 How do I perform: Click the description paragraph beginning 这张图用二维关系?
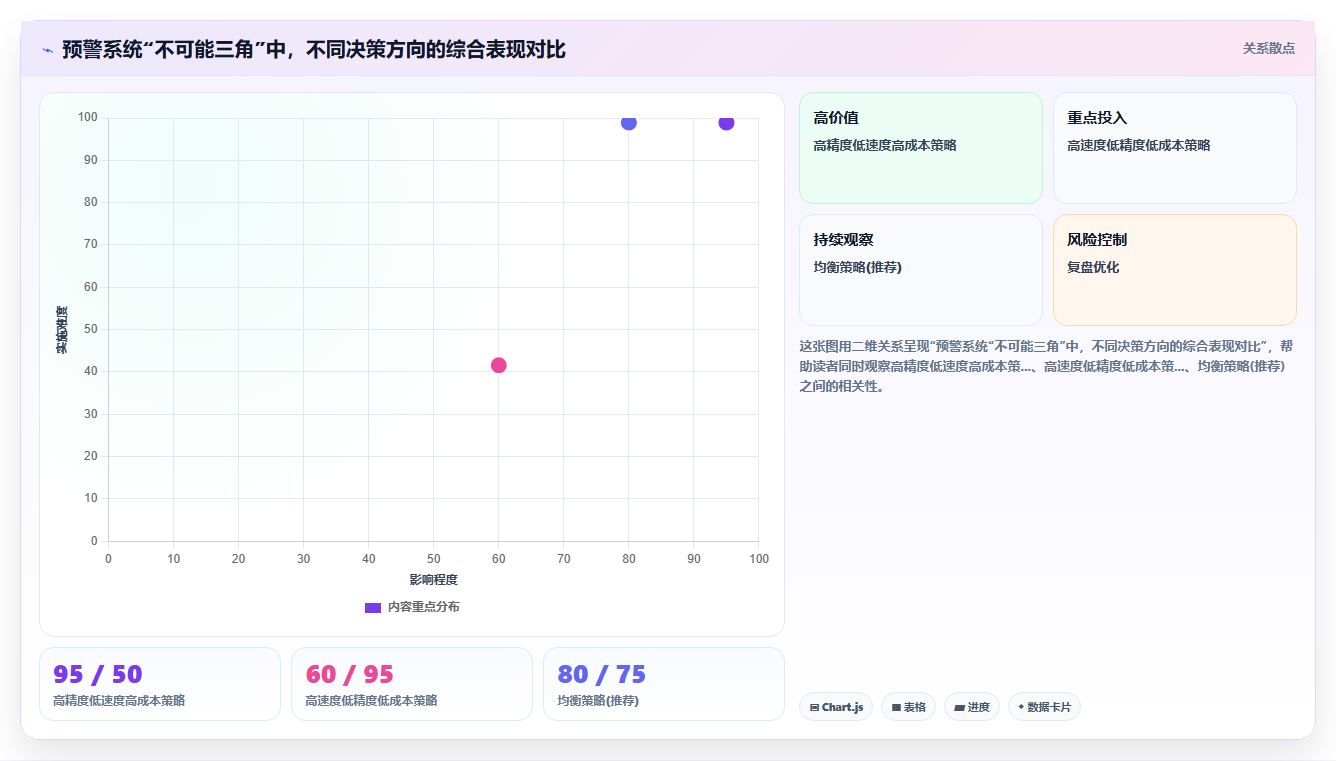(1047, 366)
